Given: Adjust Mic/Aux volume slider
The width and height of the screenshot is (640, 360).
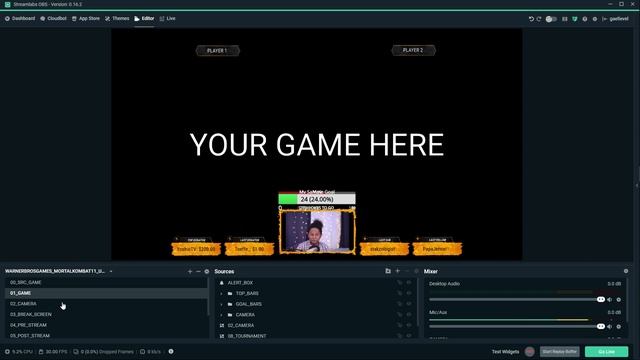Looking at the screenshot, I should (517, 327).
